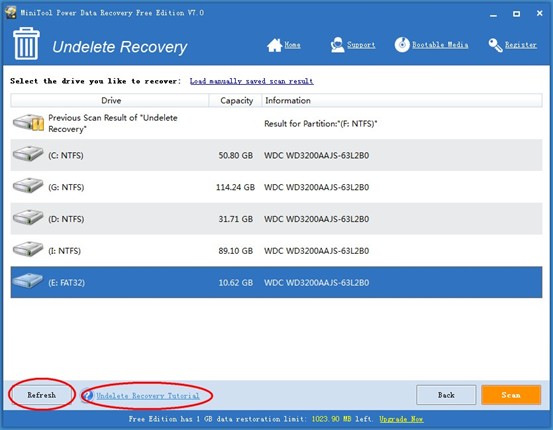Sort by the Capacity column header

coord(235,100)
